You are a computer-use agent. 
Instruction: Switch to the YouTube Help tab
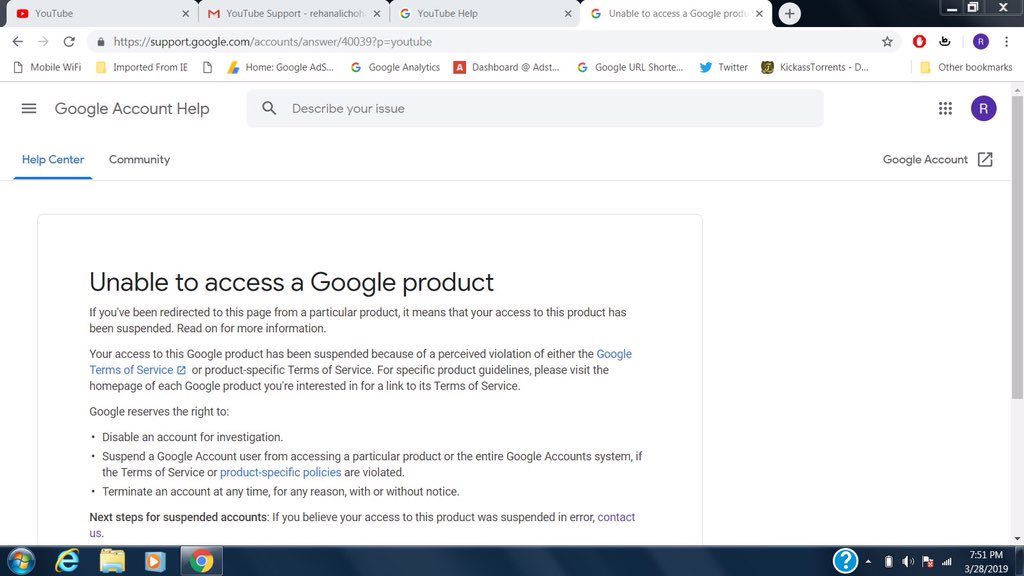pyautogui.click(x=480, y=14)
